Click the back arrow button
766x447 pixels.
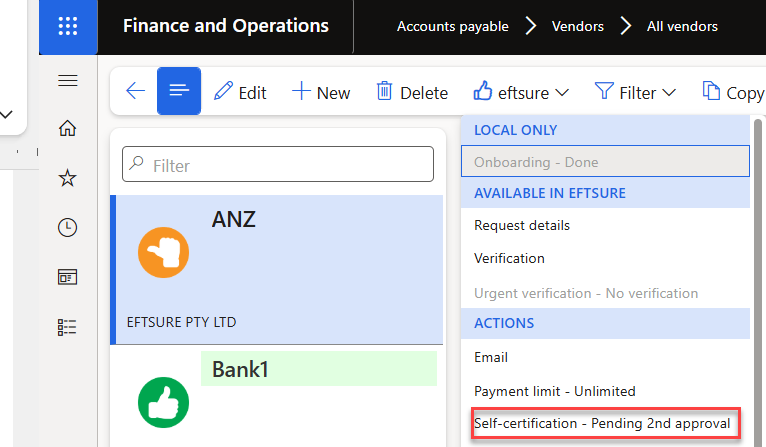tap(135, 91)
